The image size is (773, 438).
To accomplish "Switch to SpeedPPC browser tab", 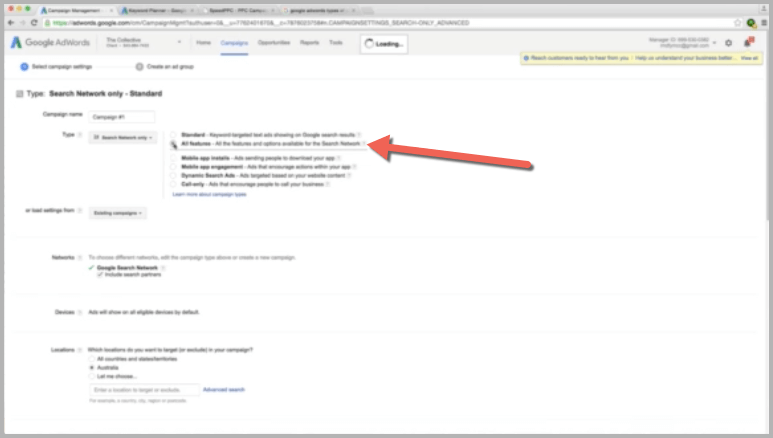I will tap(239, 10).
